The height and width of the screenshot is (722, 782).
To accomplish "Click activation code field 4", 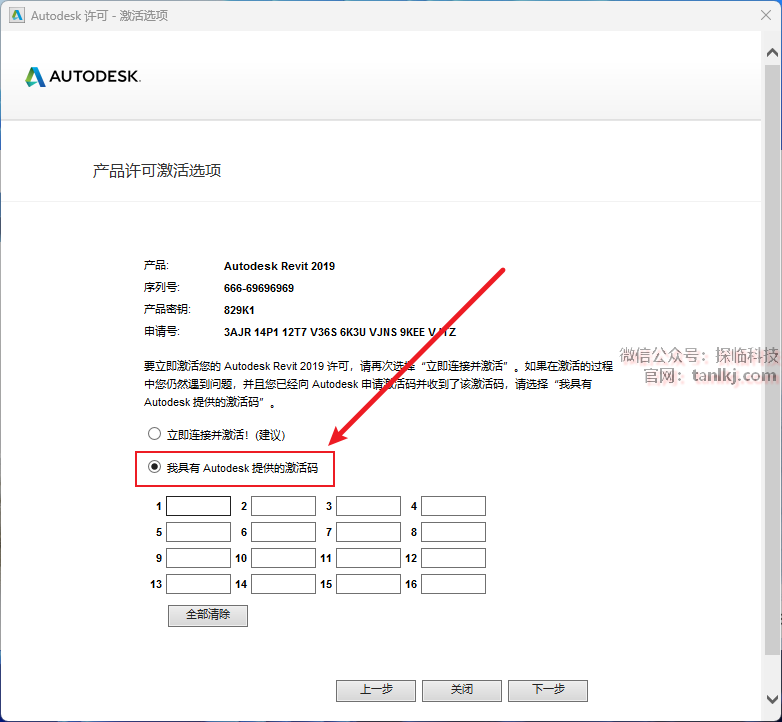I will (453, 506).
